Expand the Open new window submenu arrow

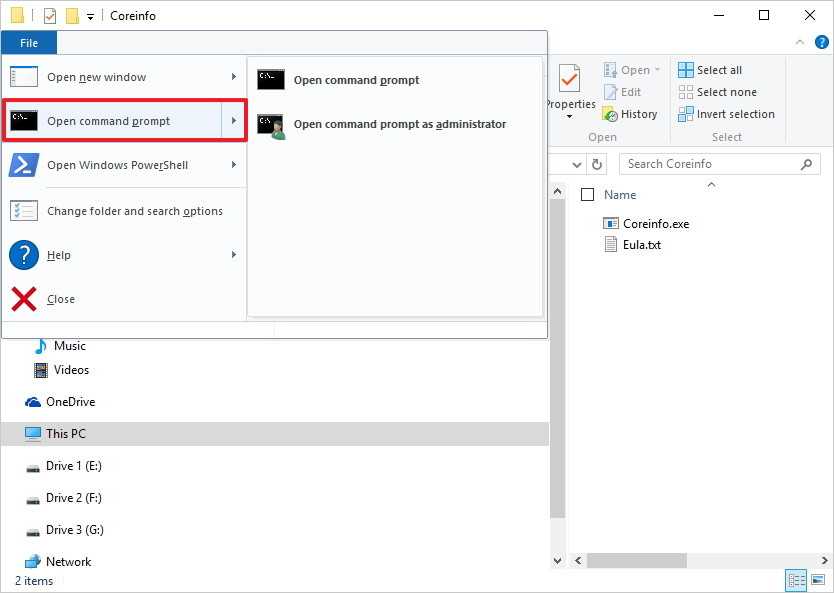coord(234,77)
